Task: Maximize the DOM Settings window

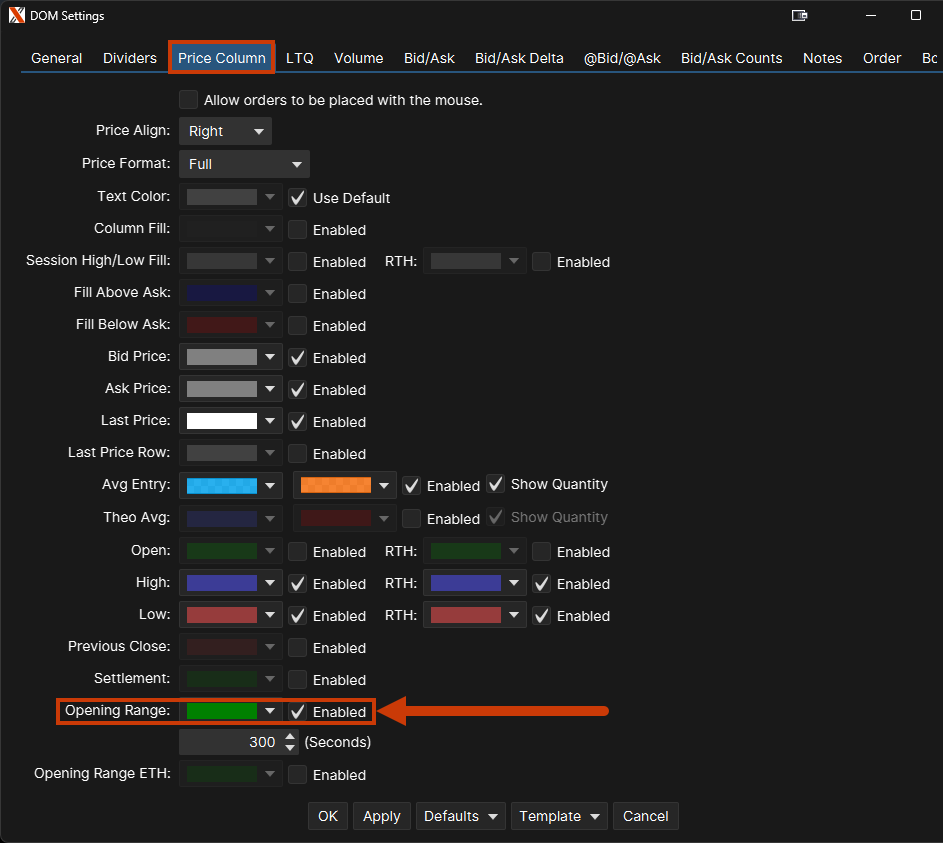Action: [x=915, y=16]
